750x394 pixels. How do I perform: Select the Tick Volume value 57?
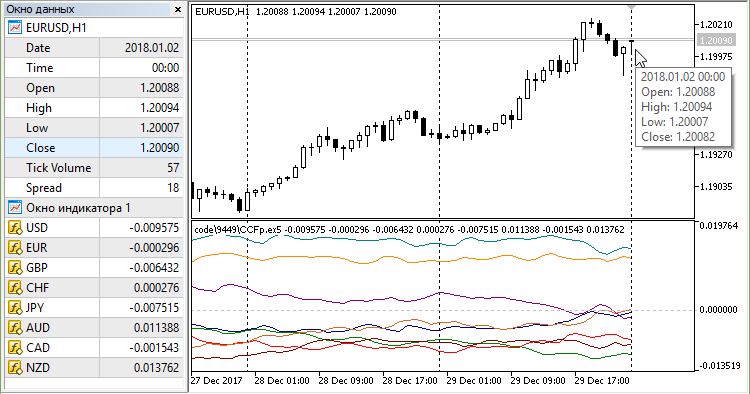(173, 168)
